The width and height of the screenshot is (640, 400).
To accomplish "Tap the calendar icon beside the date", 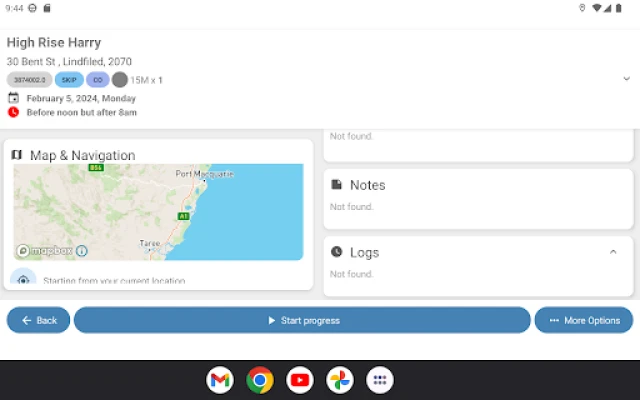I will [13, 98].
